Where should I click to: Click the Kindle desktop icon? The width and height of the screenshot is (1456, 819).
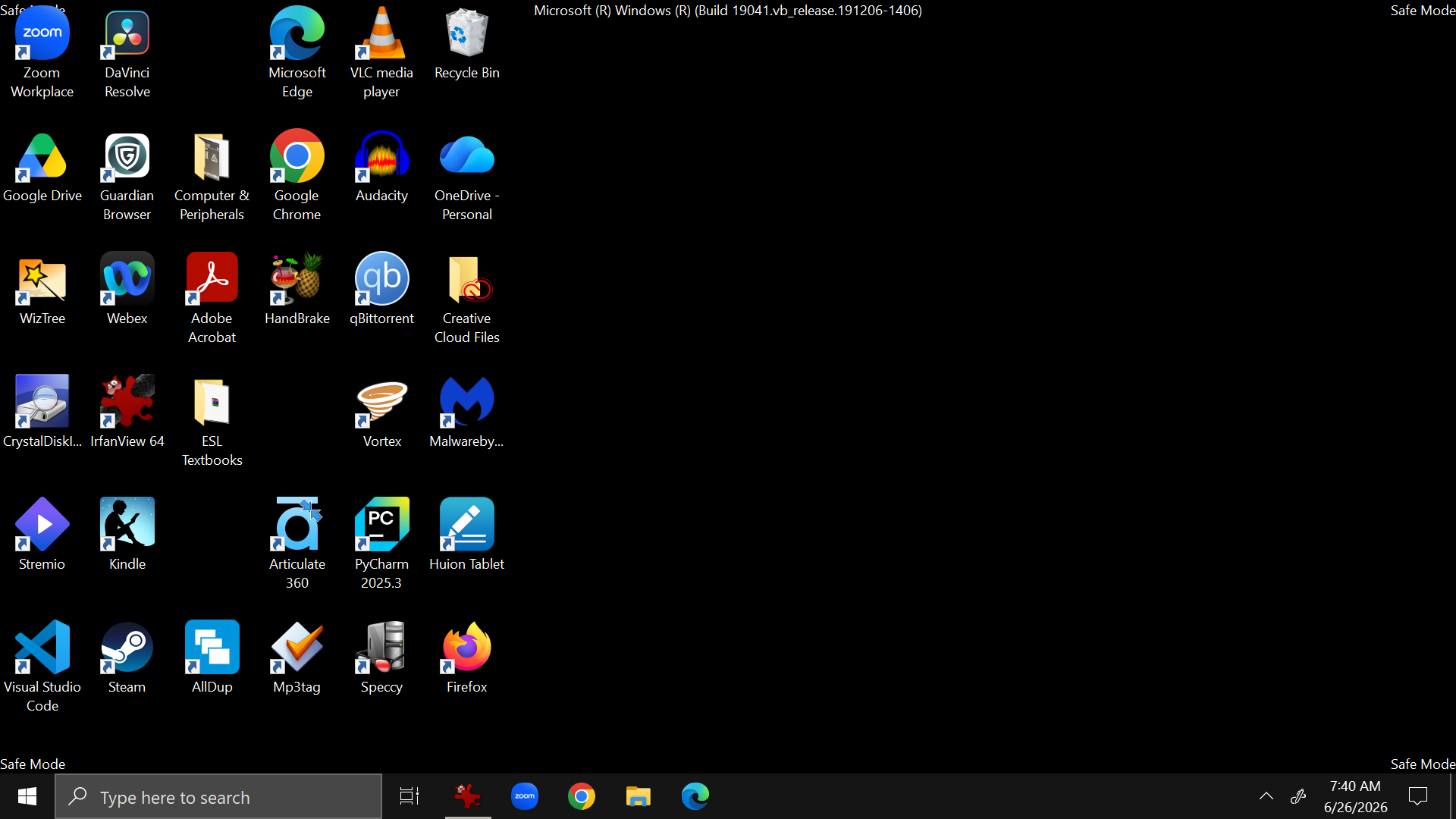(127, 535)
